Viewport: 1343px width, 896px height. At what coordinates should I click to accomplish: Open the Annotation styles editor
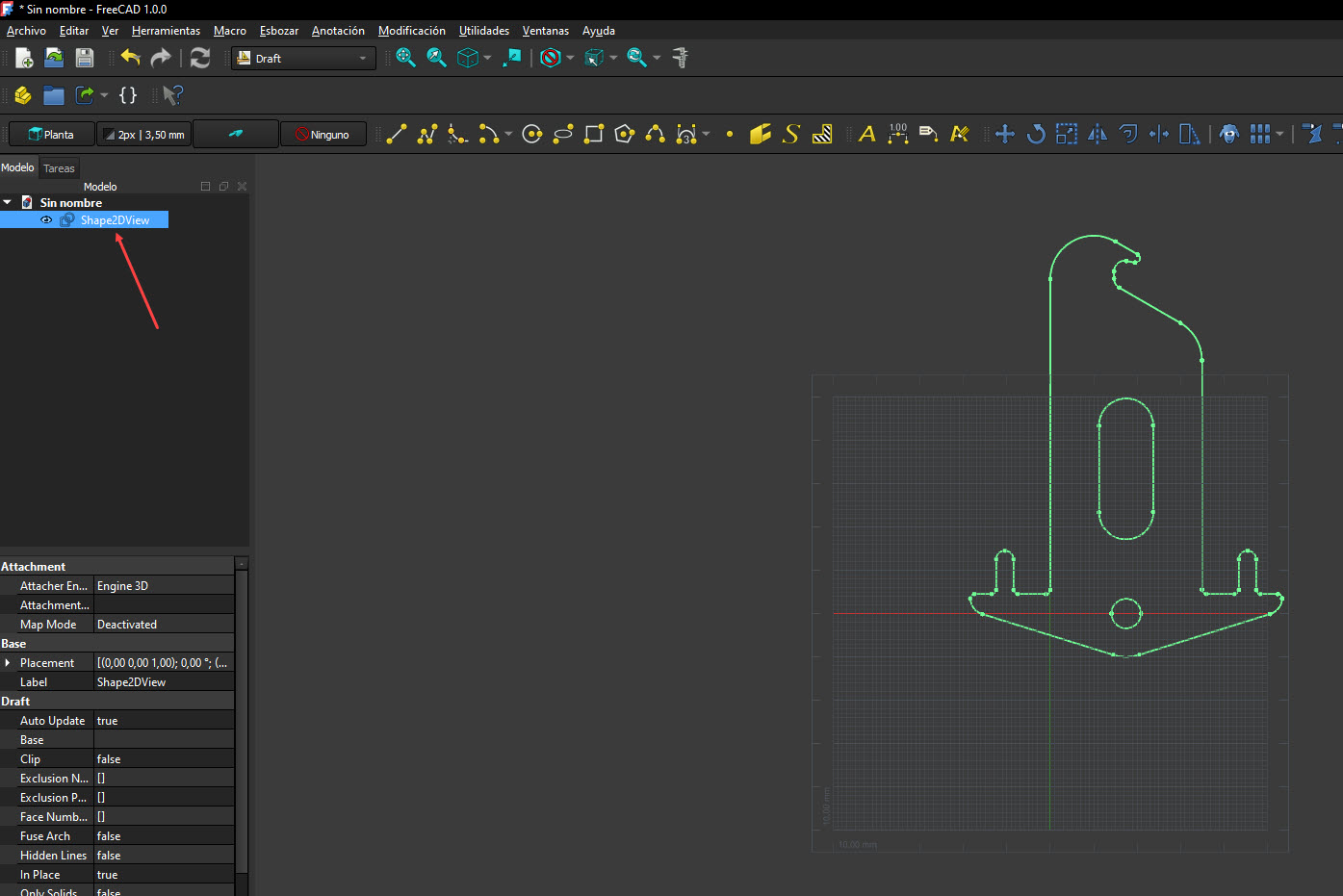(960, 135)
